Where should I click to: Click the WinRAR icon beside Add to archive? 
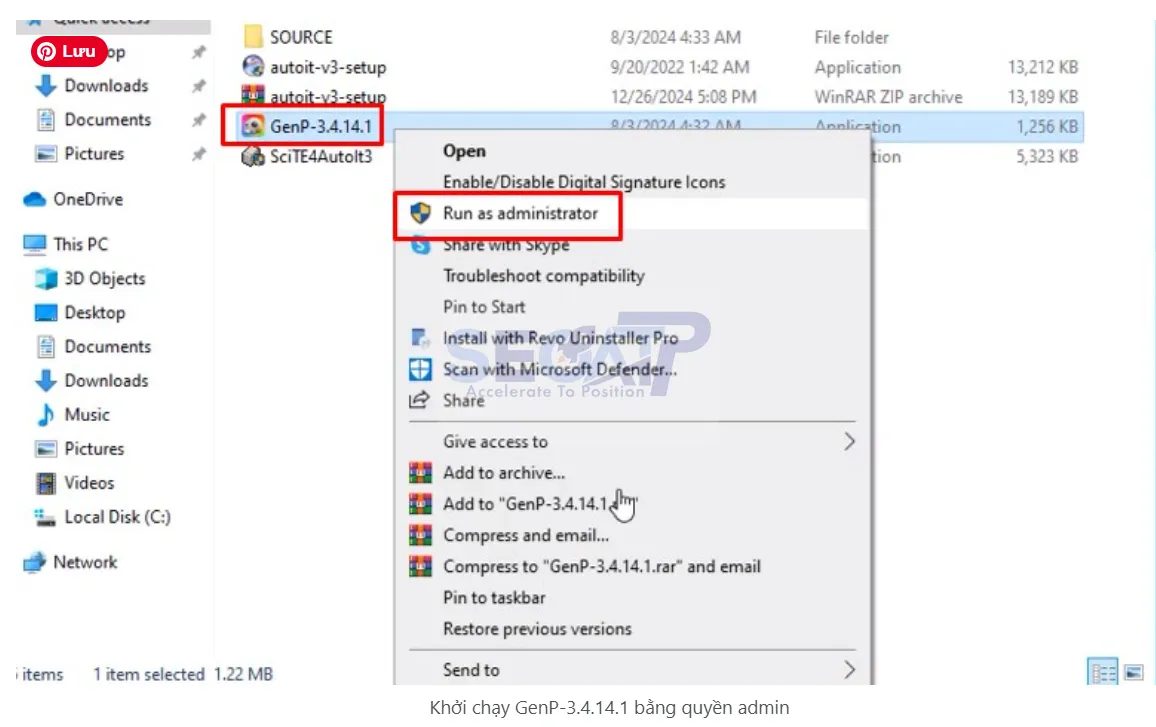(x=421, y=473)
